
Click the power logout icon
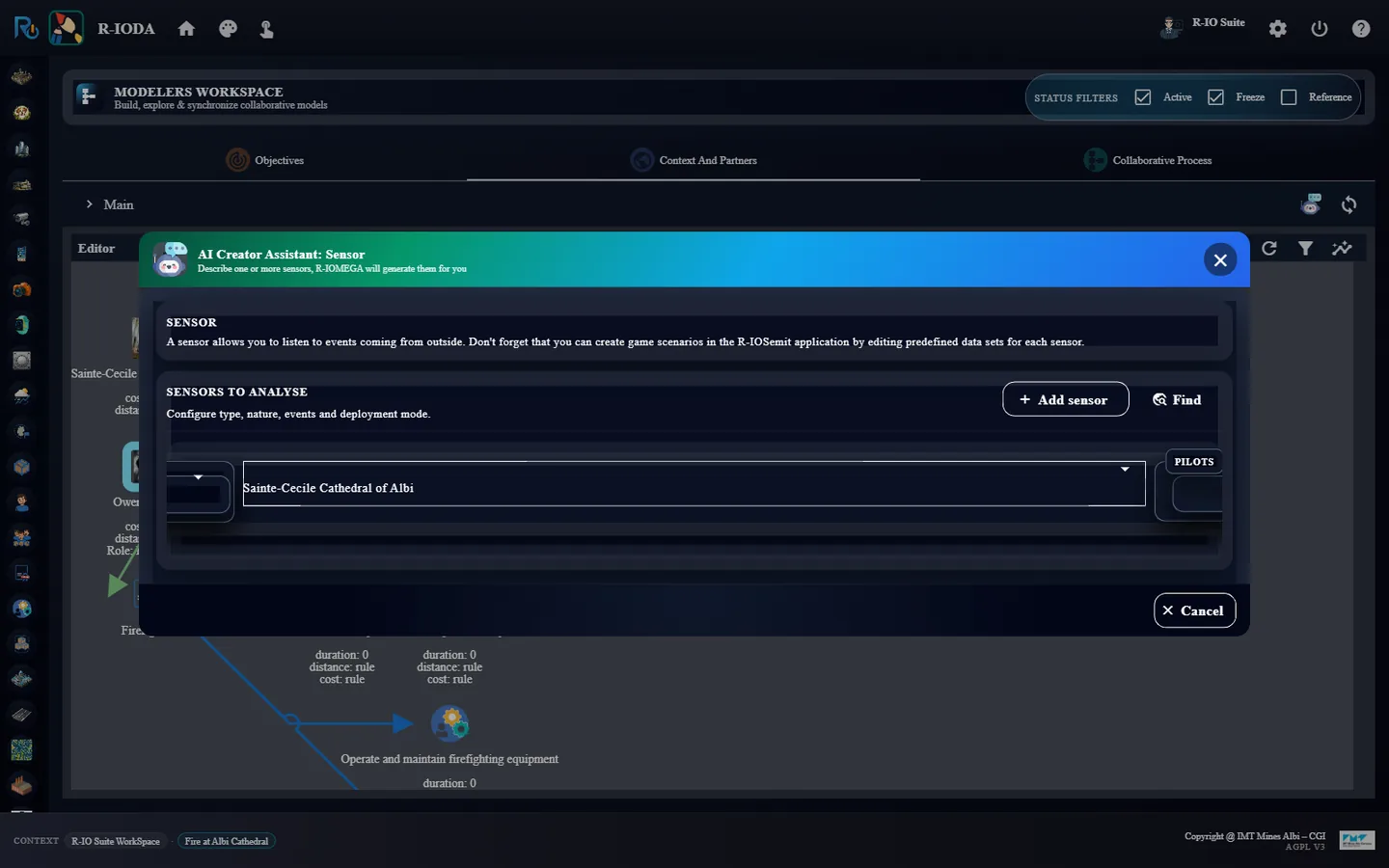click(1320, 29)
